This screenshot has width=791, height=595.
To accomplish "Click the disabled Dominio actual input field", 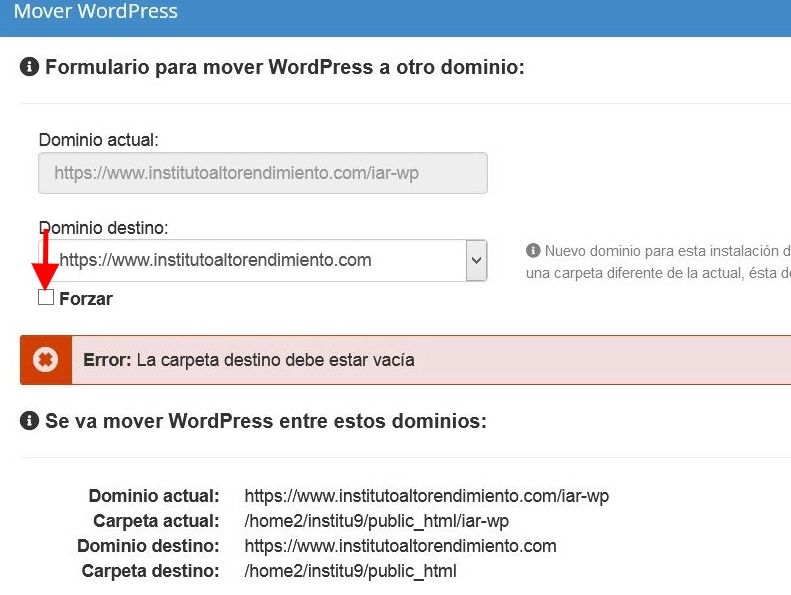I will pyautogui.click(x=263, y=173).
